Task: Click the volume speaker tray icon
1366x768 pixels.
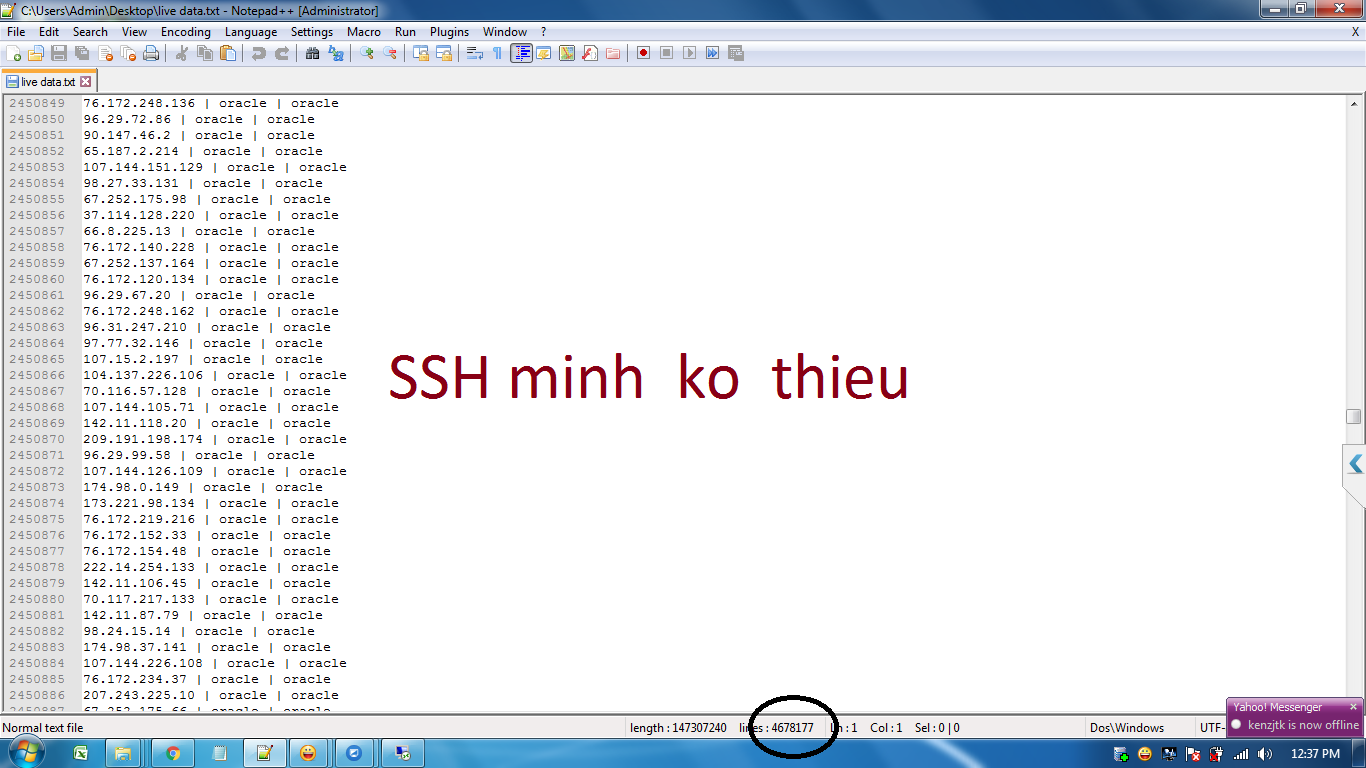Action: [1266, 754]
